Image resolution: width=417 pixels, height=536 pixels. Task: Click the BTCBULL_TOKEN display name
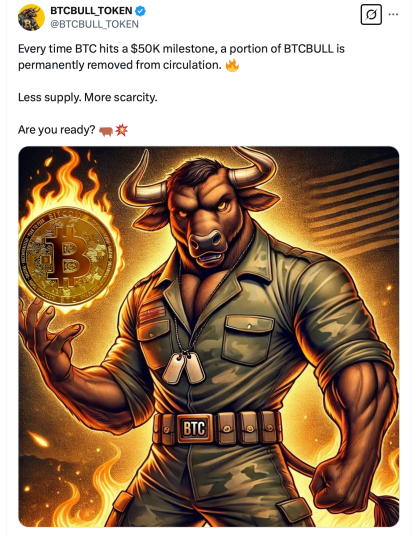(91, 11)
